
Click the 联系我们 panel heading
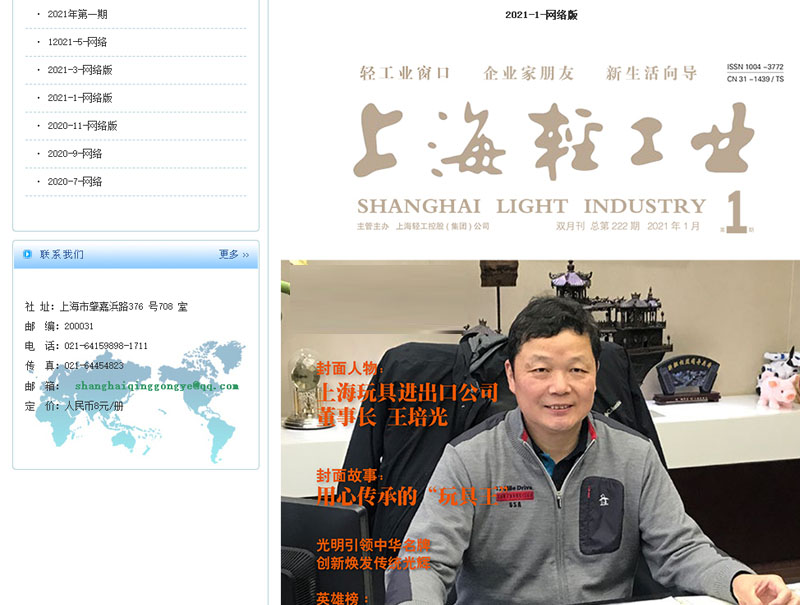pos(62,254)
